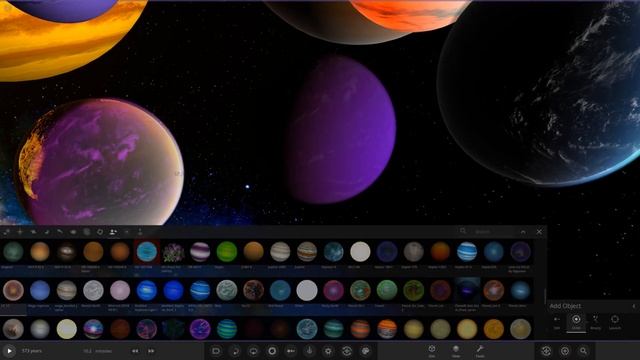This screenshot has height=360, width=640.
Task: Pick the orange and blue banded planet in the bottom row
Action: (387, 329)
